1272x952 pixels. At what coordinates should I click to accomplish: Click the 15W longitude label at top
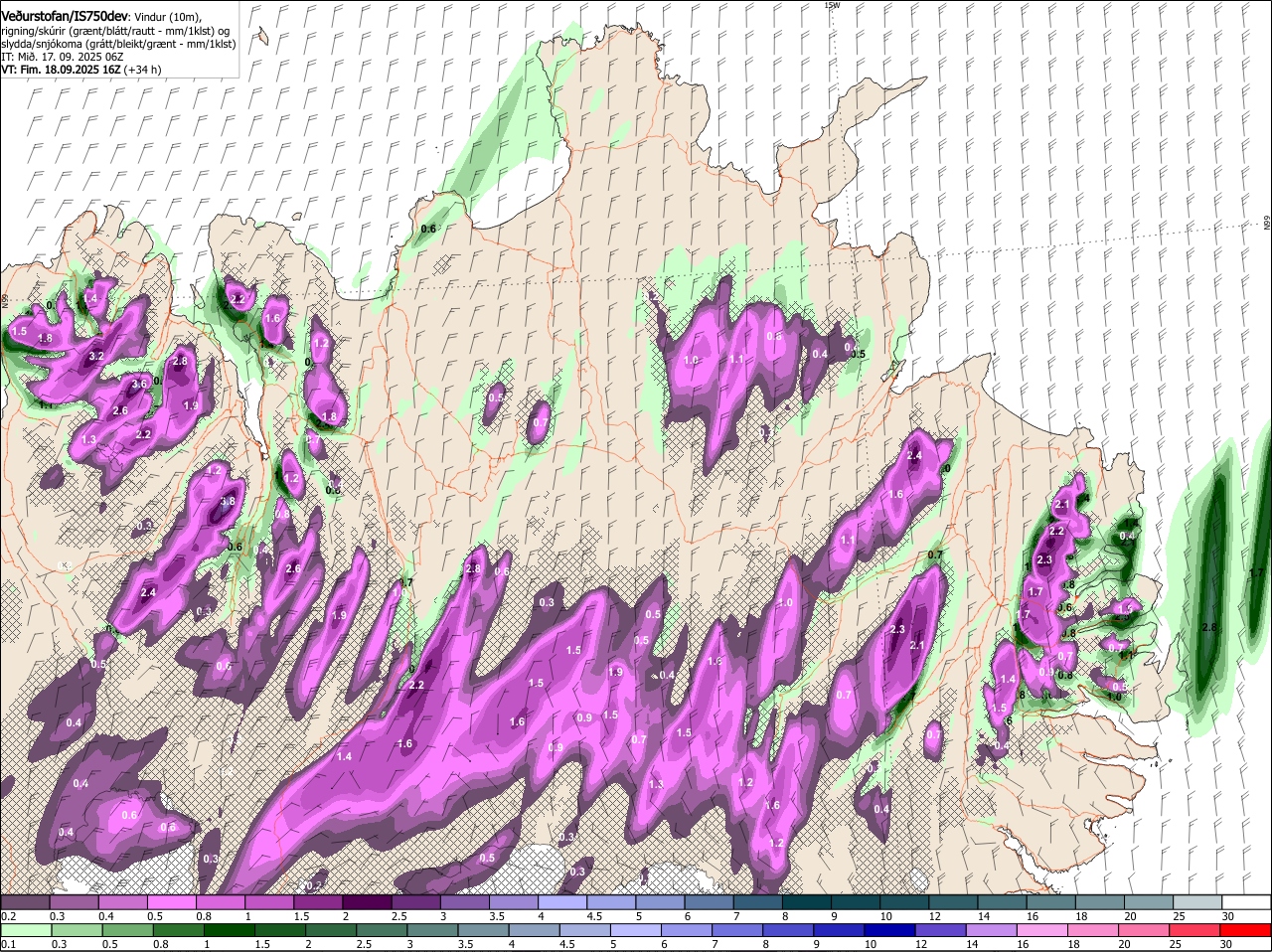(x=832, y=5)
